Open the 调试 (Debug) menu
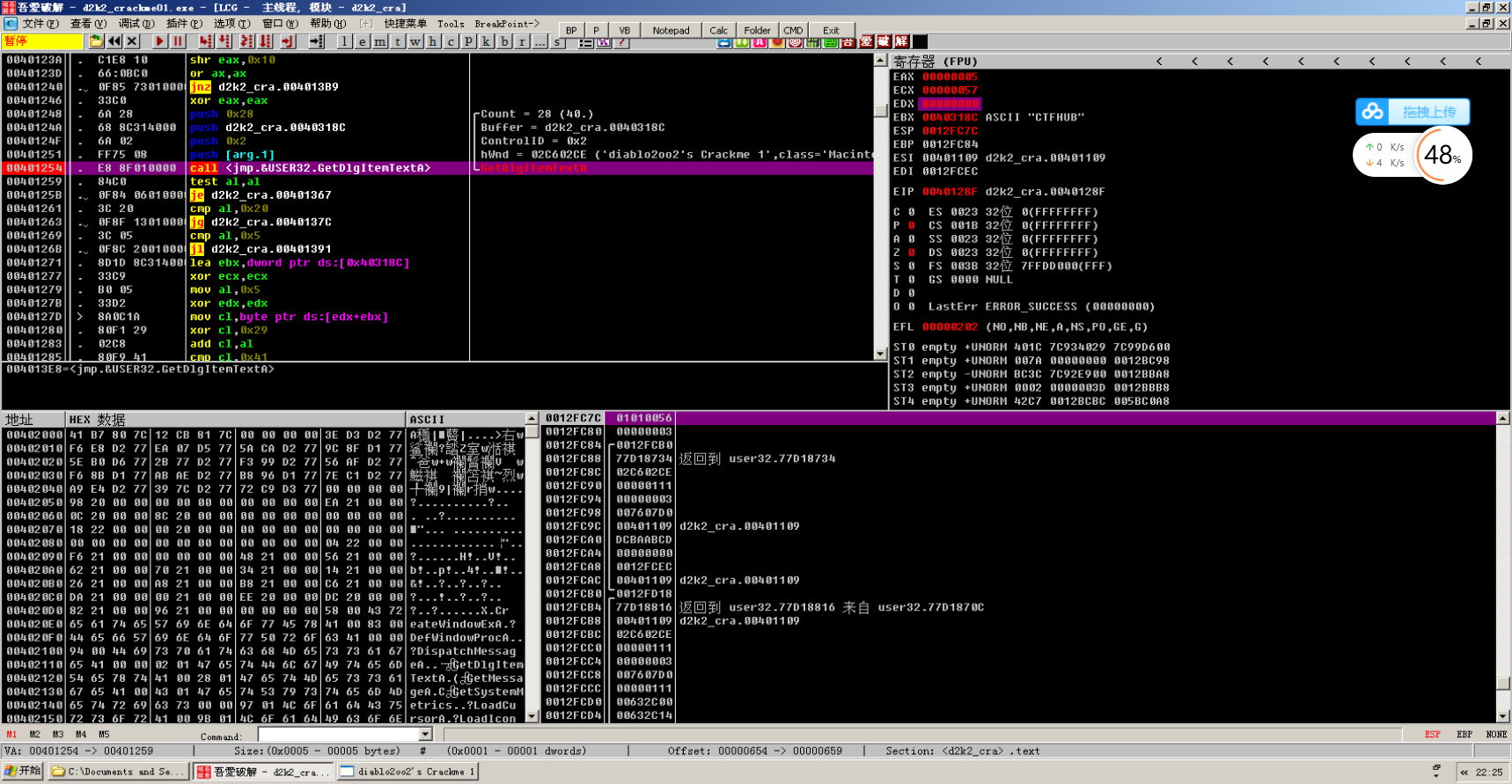This screenshot has height=784, width=1512. click(136, 24)
